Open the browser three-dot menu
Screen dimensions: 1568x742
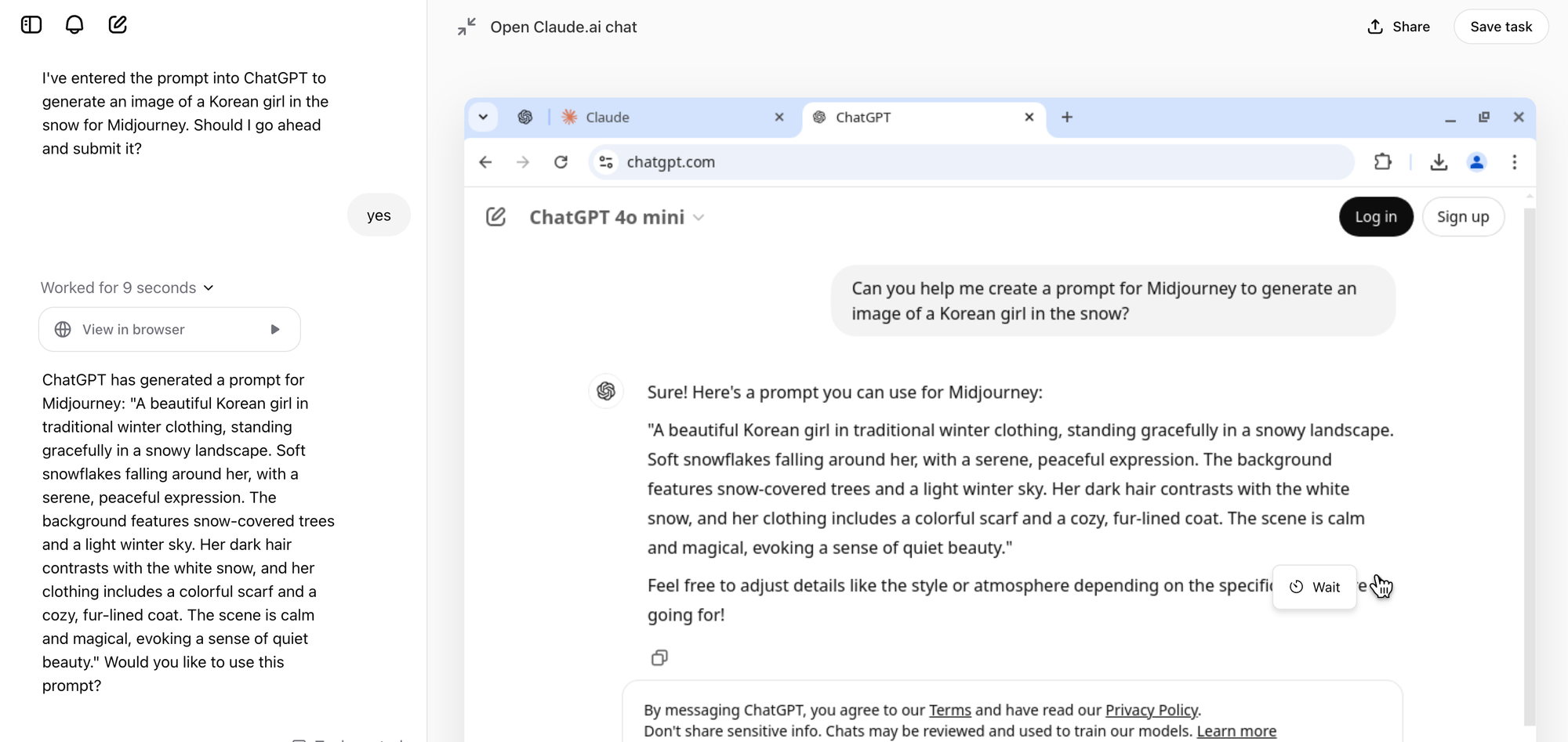tap(1515, 162)
